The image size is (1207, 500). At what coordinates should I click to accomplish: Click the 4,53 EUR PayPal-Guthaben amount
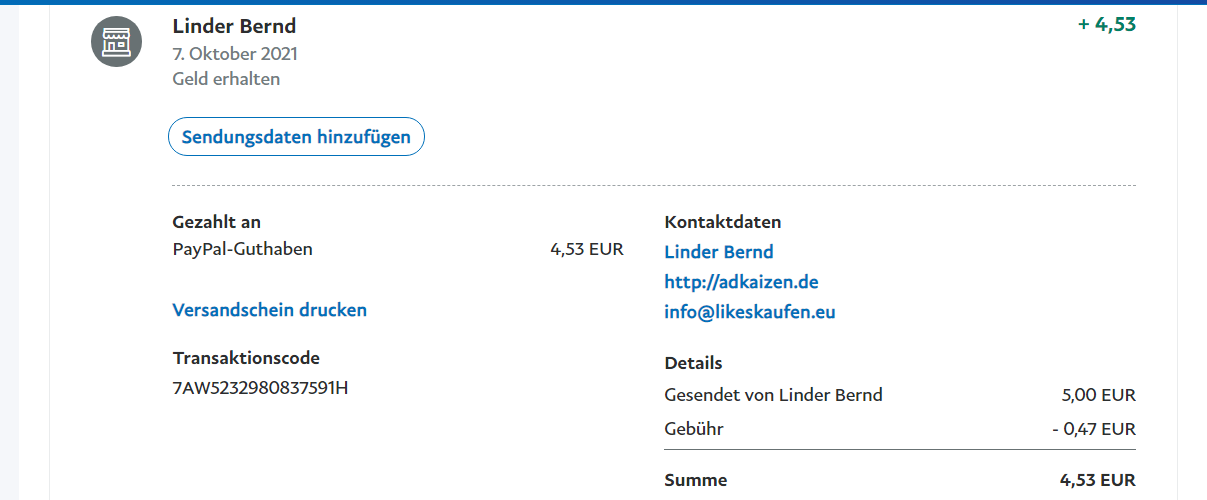coord(587,249)
